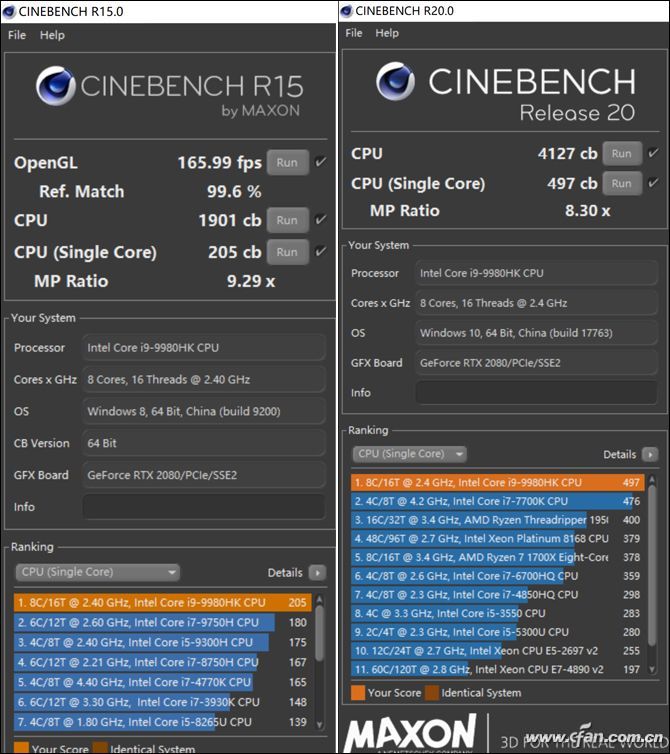Run the R20 CPU benchmark
670x754 pixels.
[x=621, y=154]
